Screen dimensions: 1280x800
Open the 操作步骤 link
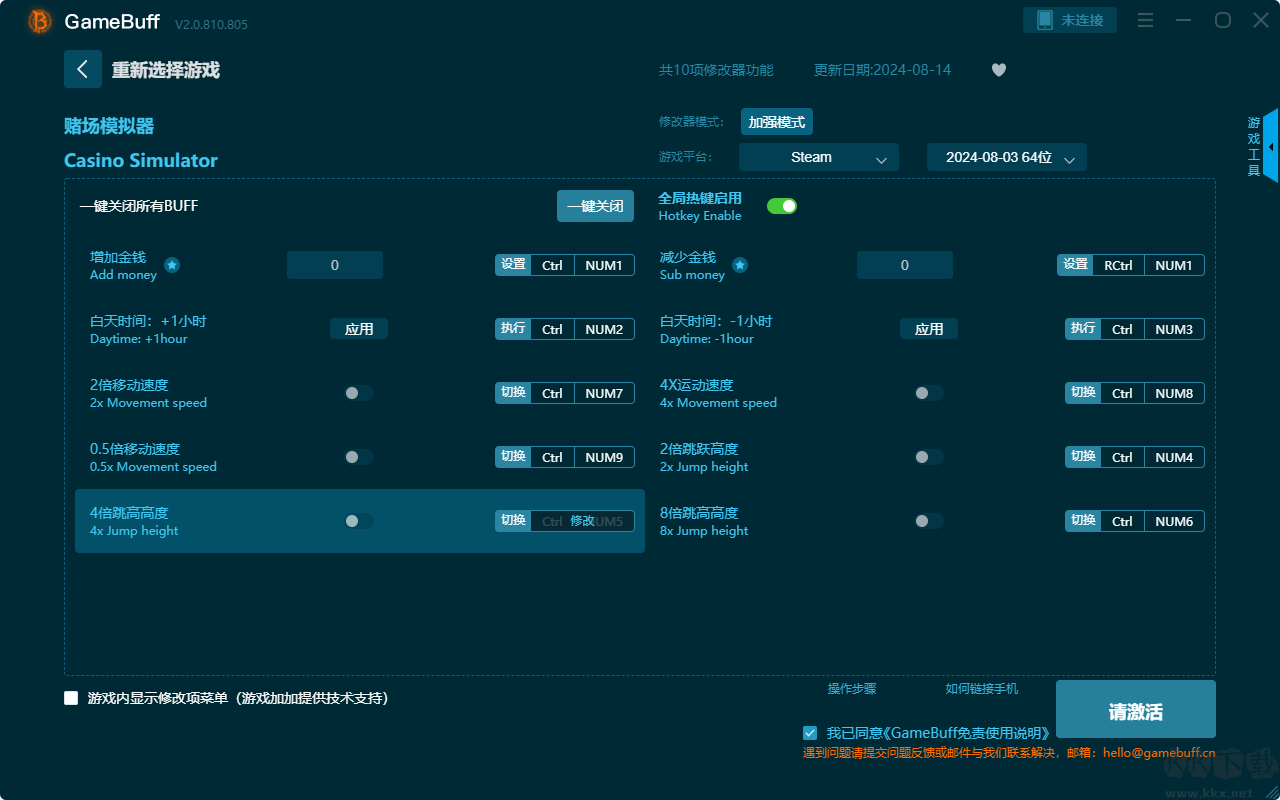coord(851,688)
